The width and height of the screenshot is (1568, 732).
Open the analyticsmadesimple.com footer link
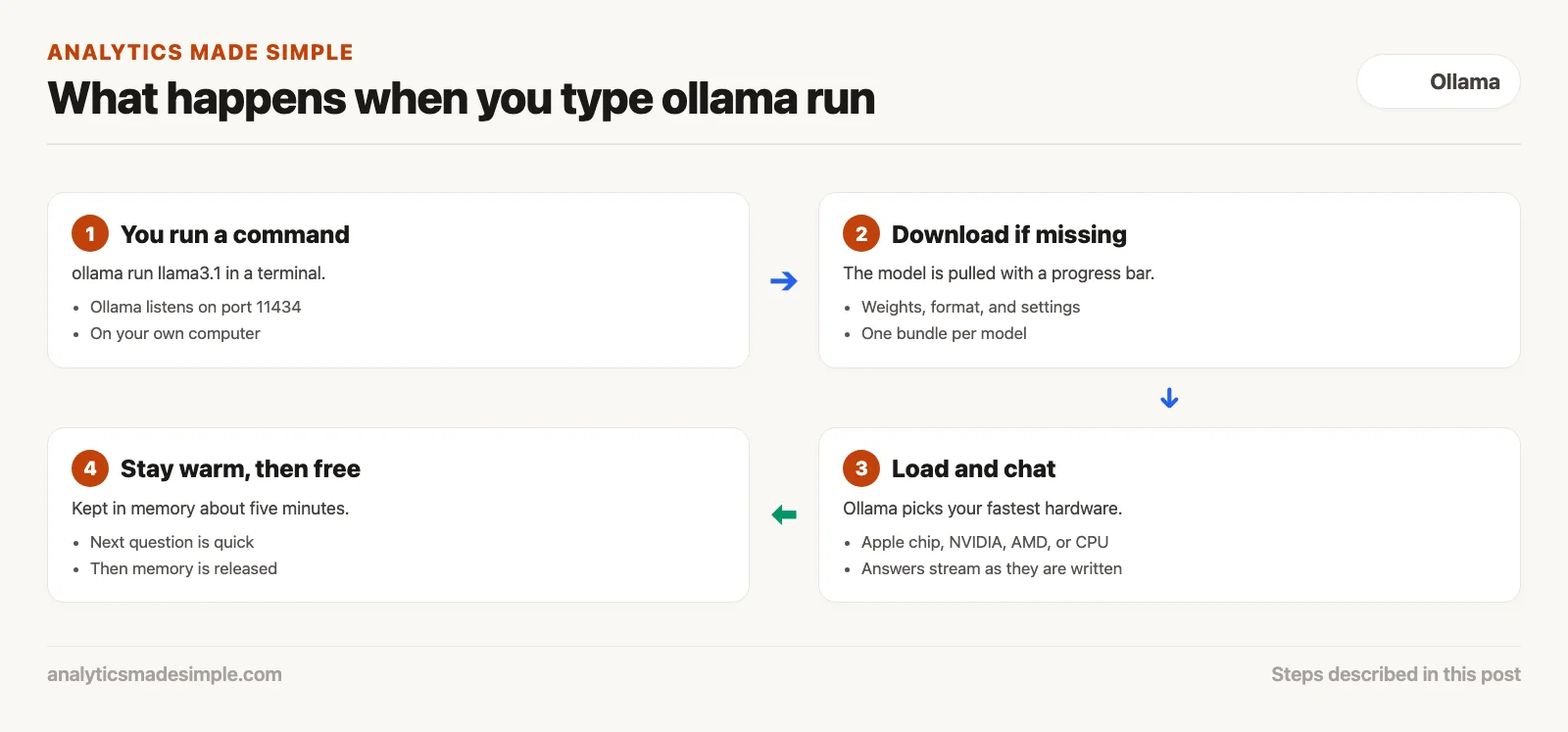point(165,674)
